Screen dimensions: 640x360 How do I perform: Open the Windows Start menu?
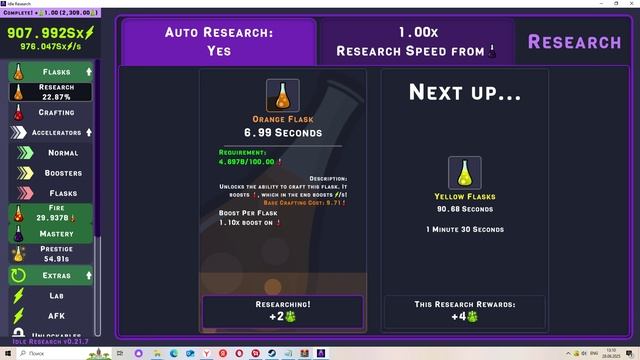click(x=7, y=353)
